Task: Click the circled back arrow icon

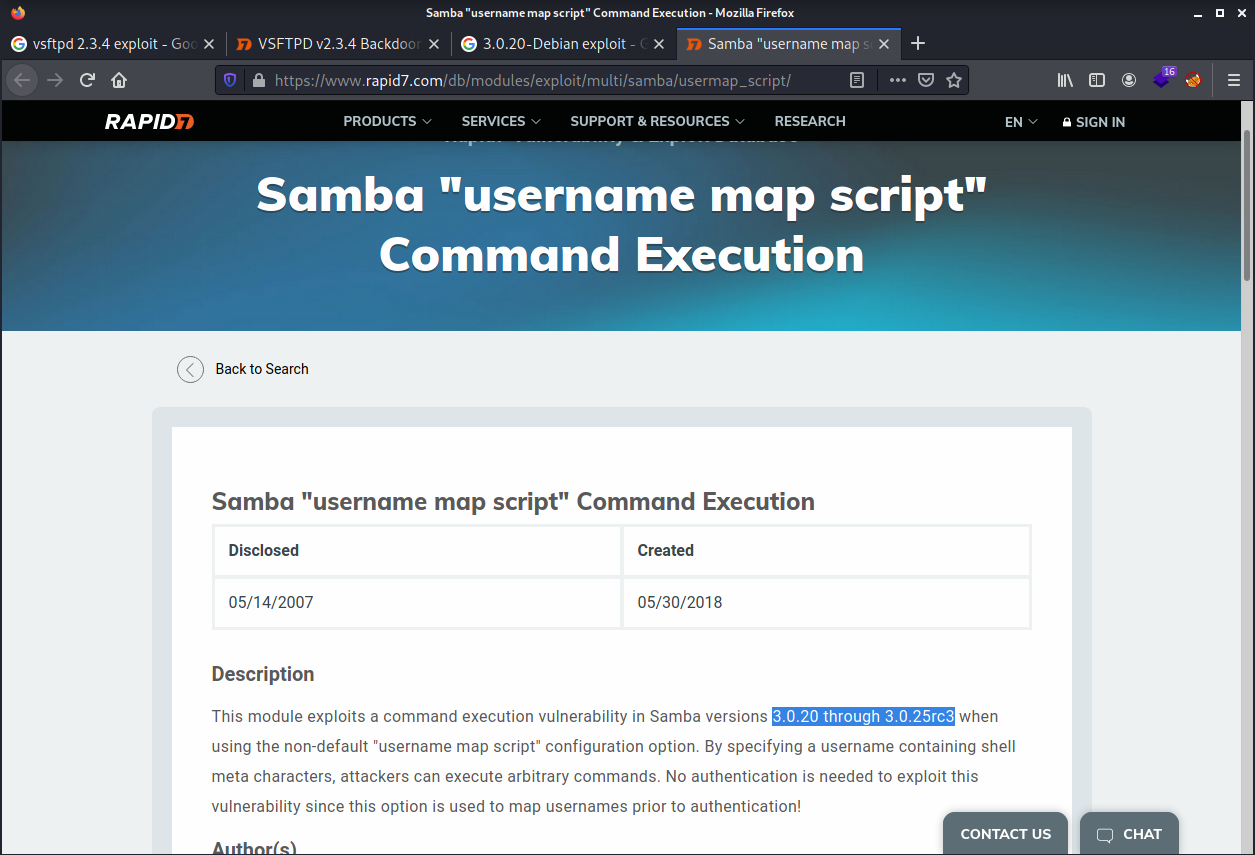Action: click(x=190, y=369)
